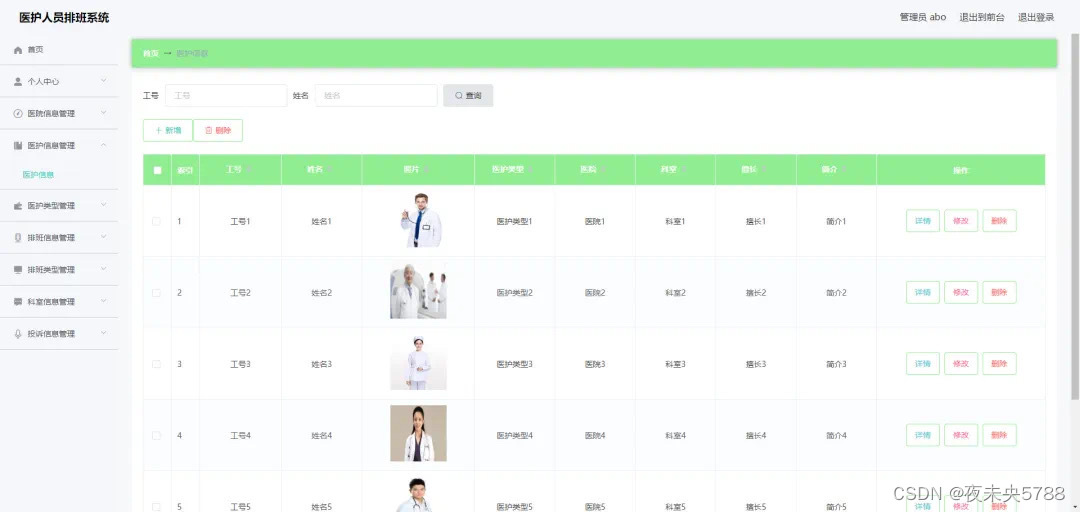This screenshot has width=1080, height=512.
Task: Expand the 医院信息管理 menu chevron
Action: (x=103, y=113)
